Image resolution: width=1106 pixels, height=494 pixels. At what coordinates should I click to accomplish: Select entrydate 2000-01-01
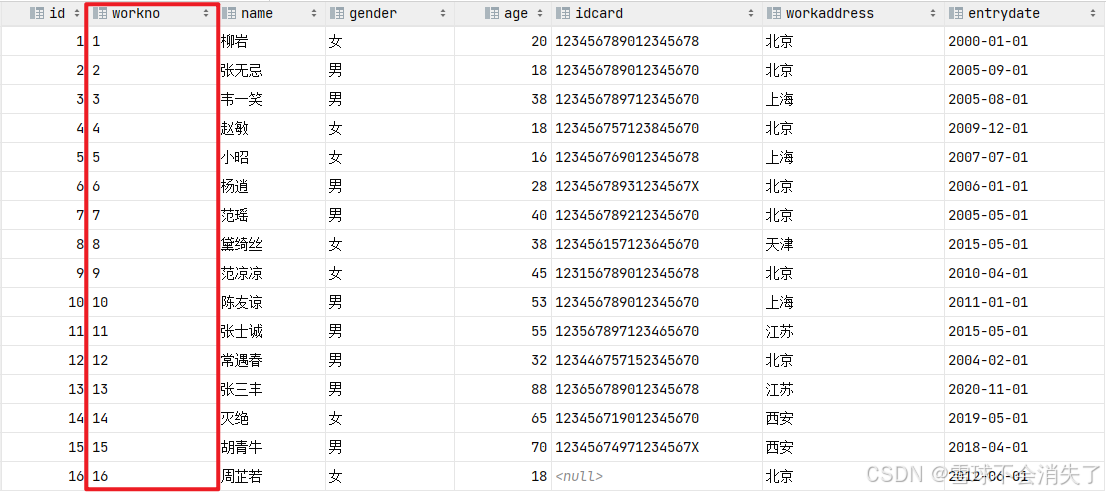pos(988,42)
